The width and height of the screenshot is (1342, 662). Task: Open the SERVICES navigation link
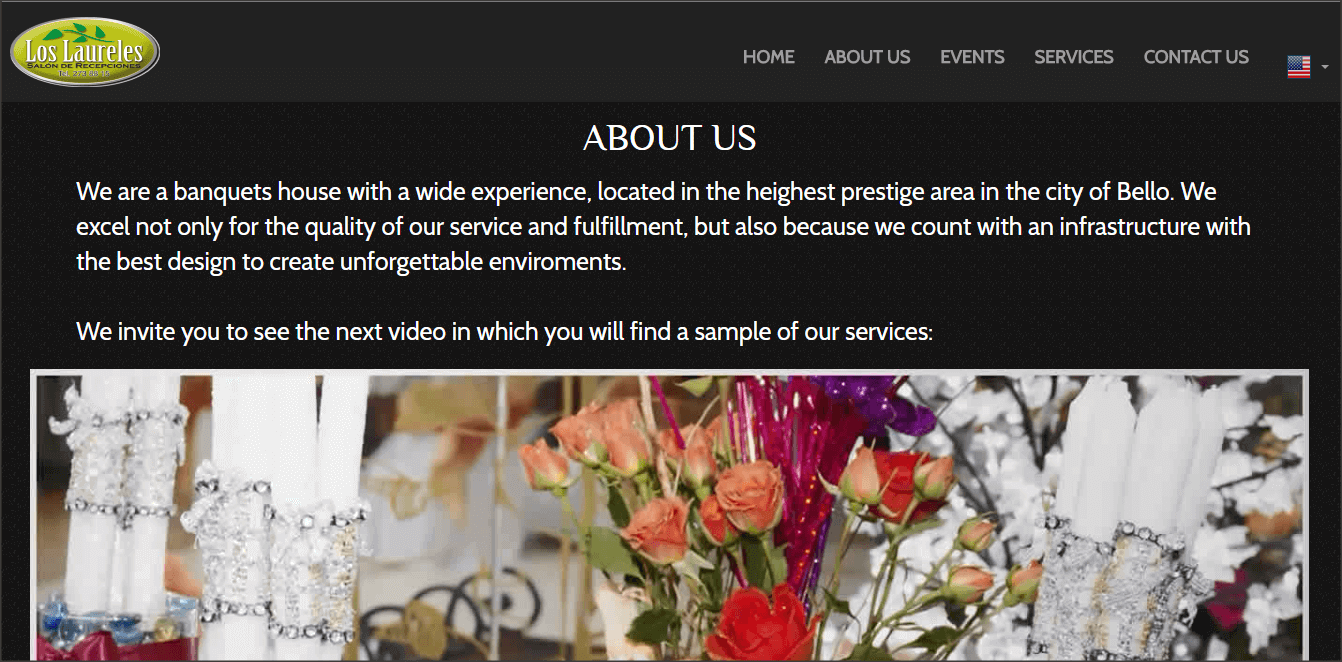point(1074,57)
